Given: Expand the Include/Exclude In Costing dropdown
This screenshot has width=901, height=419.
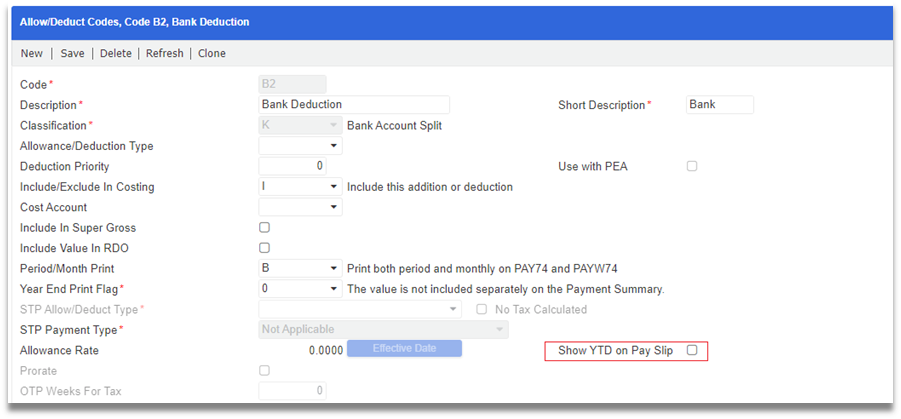Looking at the screenshot, I should tap(301, 187).
